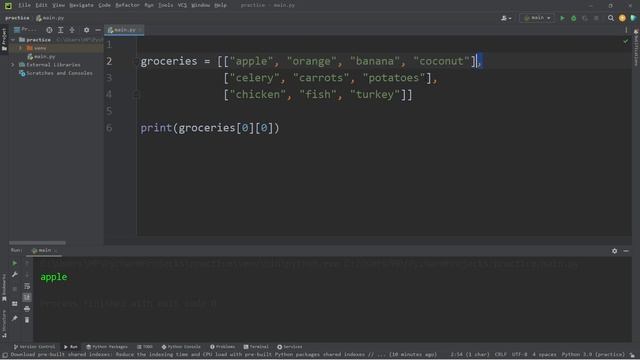Start debugging with the bug icon
Viewport: 640px width, 360px height.
(573, 18)
